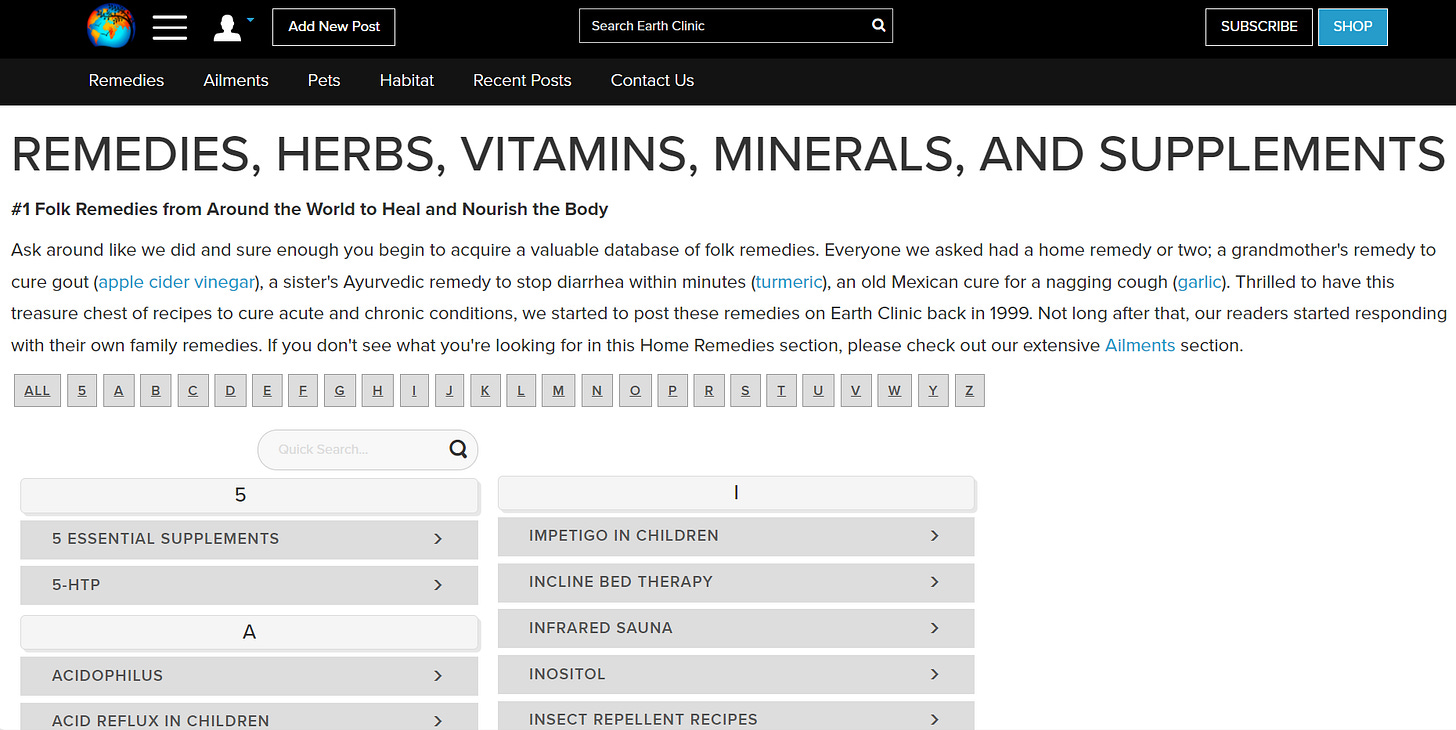
Task: Expand the 5 Essential Supplements row
Action: click(249, 539)
